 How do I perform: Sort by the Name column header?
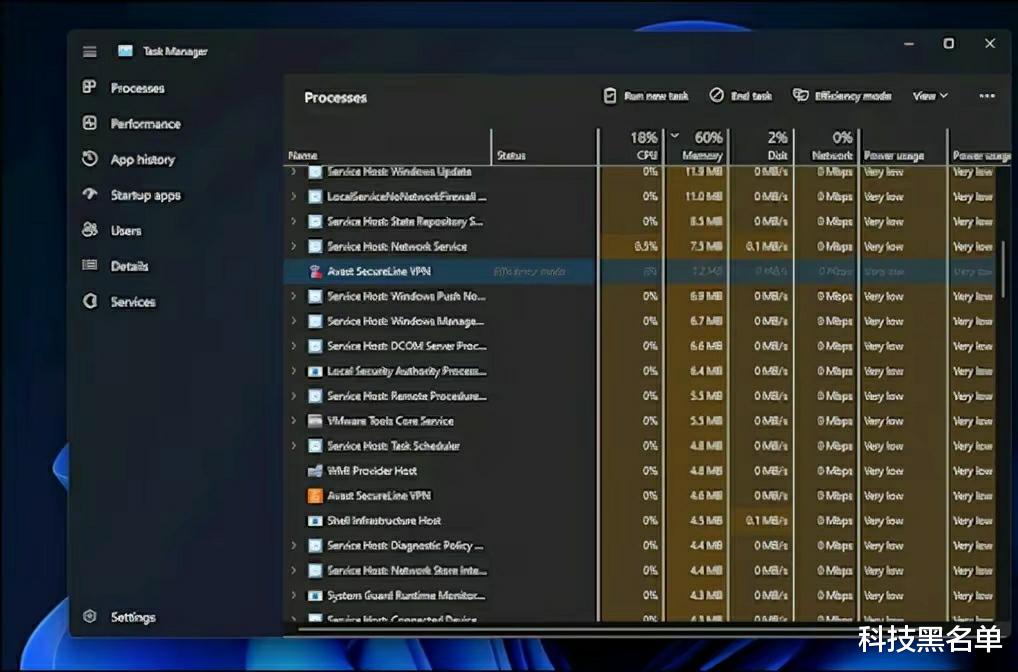pos(303,156)
